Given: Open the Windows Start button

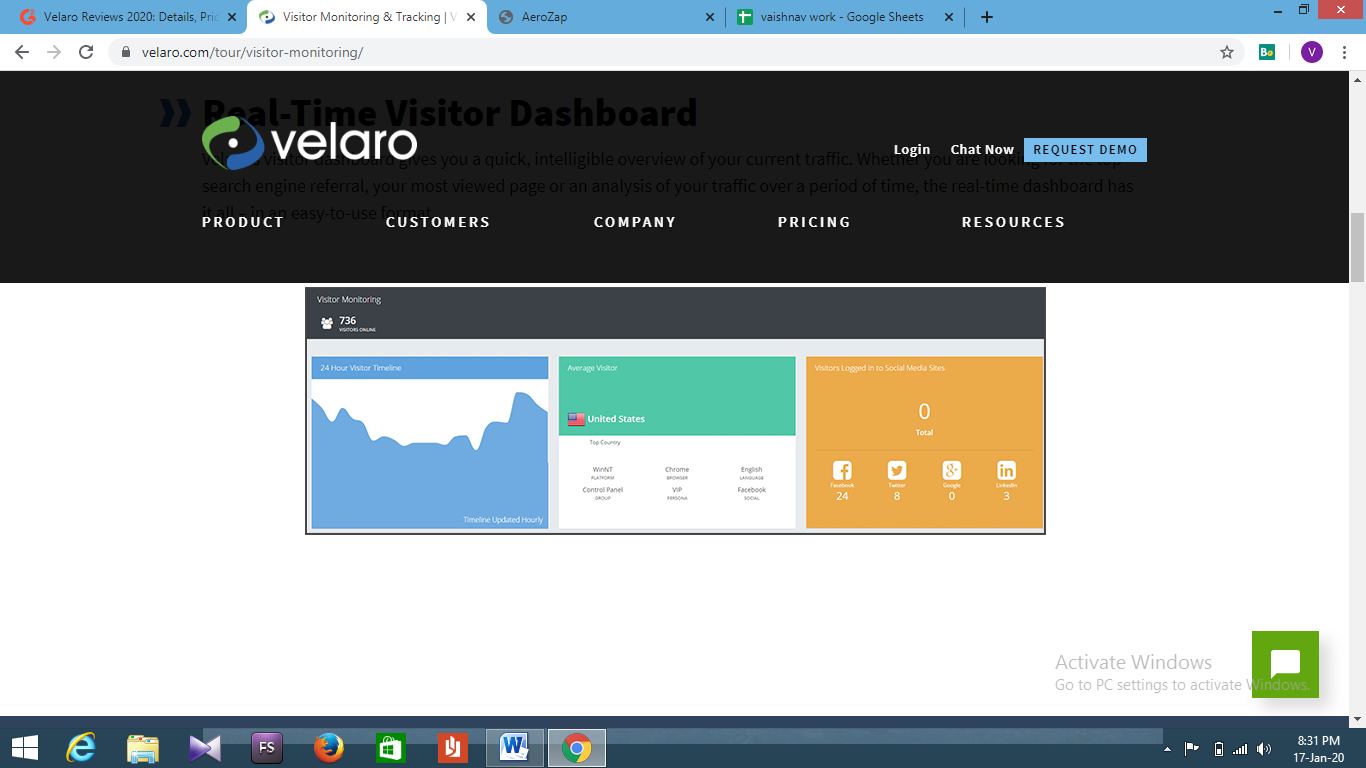Looking at the screenshot, I should tap(25, 747).
